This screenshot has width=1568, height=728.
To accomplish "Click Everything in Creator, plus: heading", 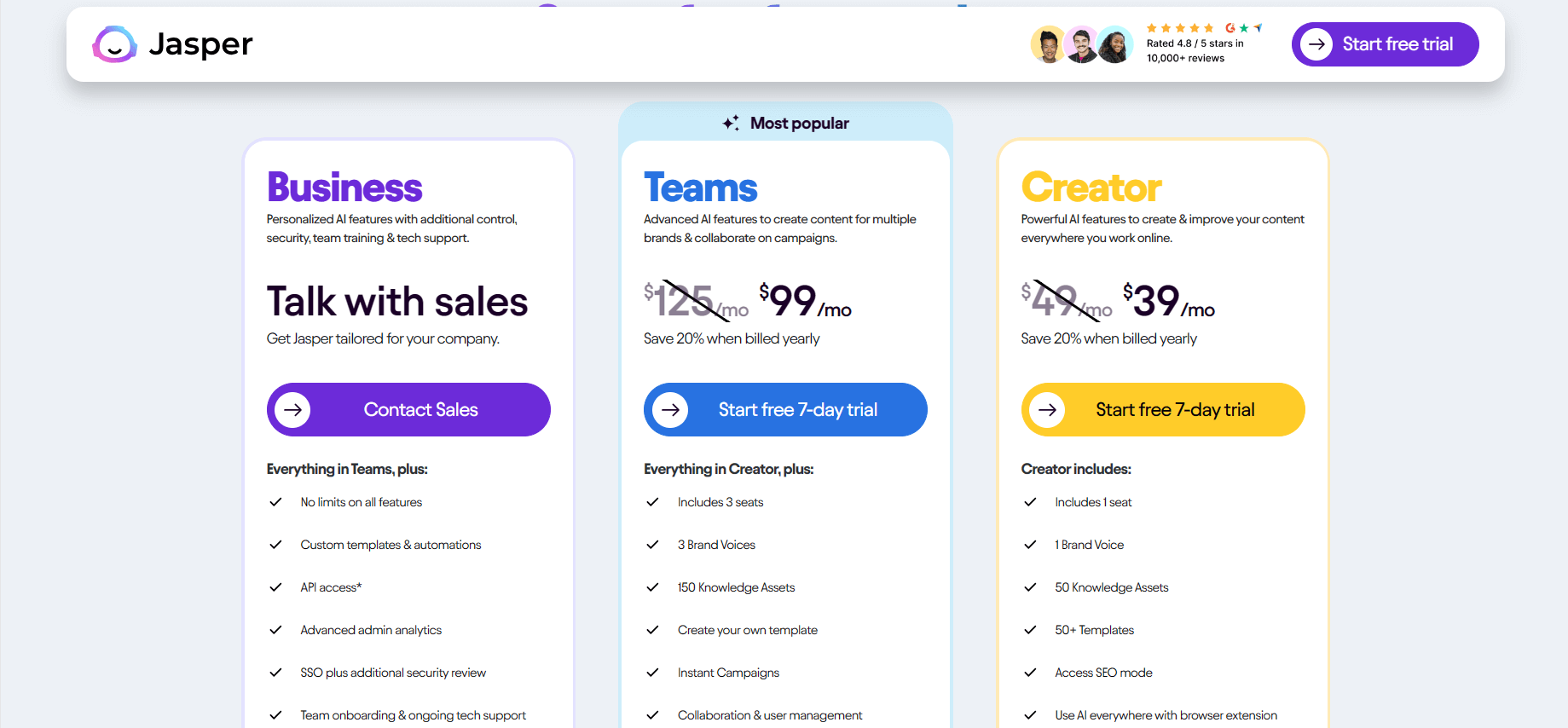I will 729,469.
